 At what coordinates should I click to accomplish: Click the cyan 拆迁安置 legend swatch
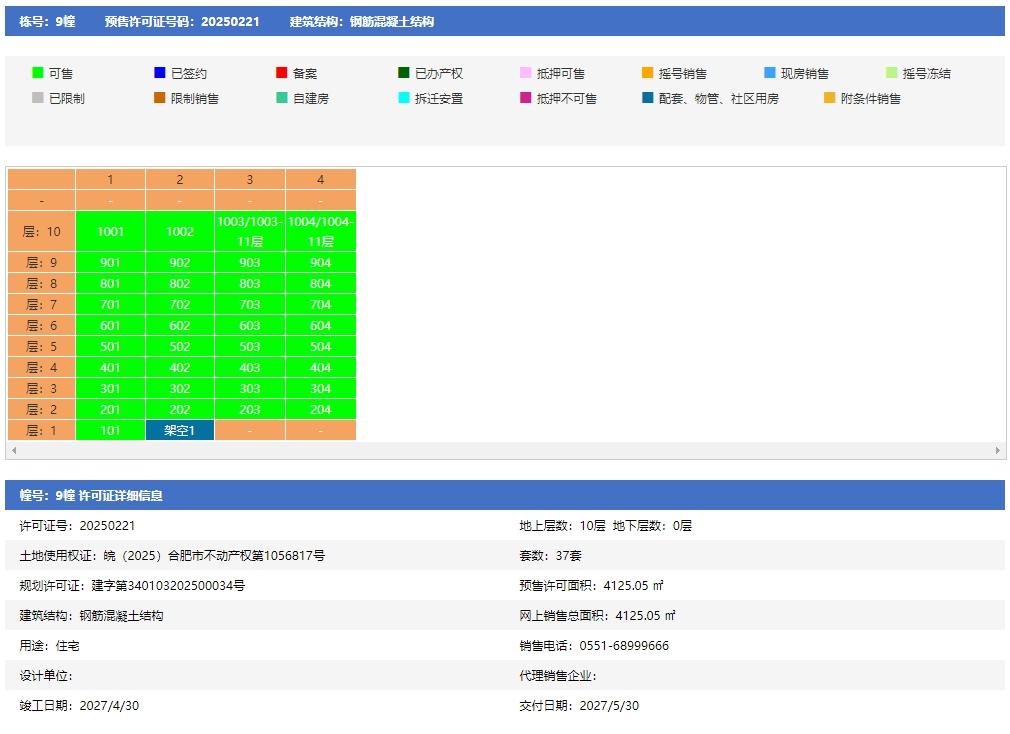[x=404, y=98]
